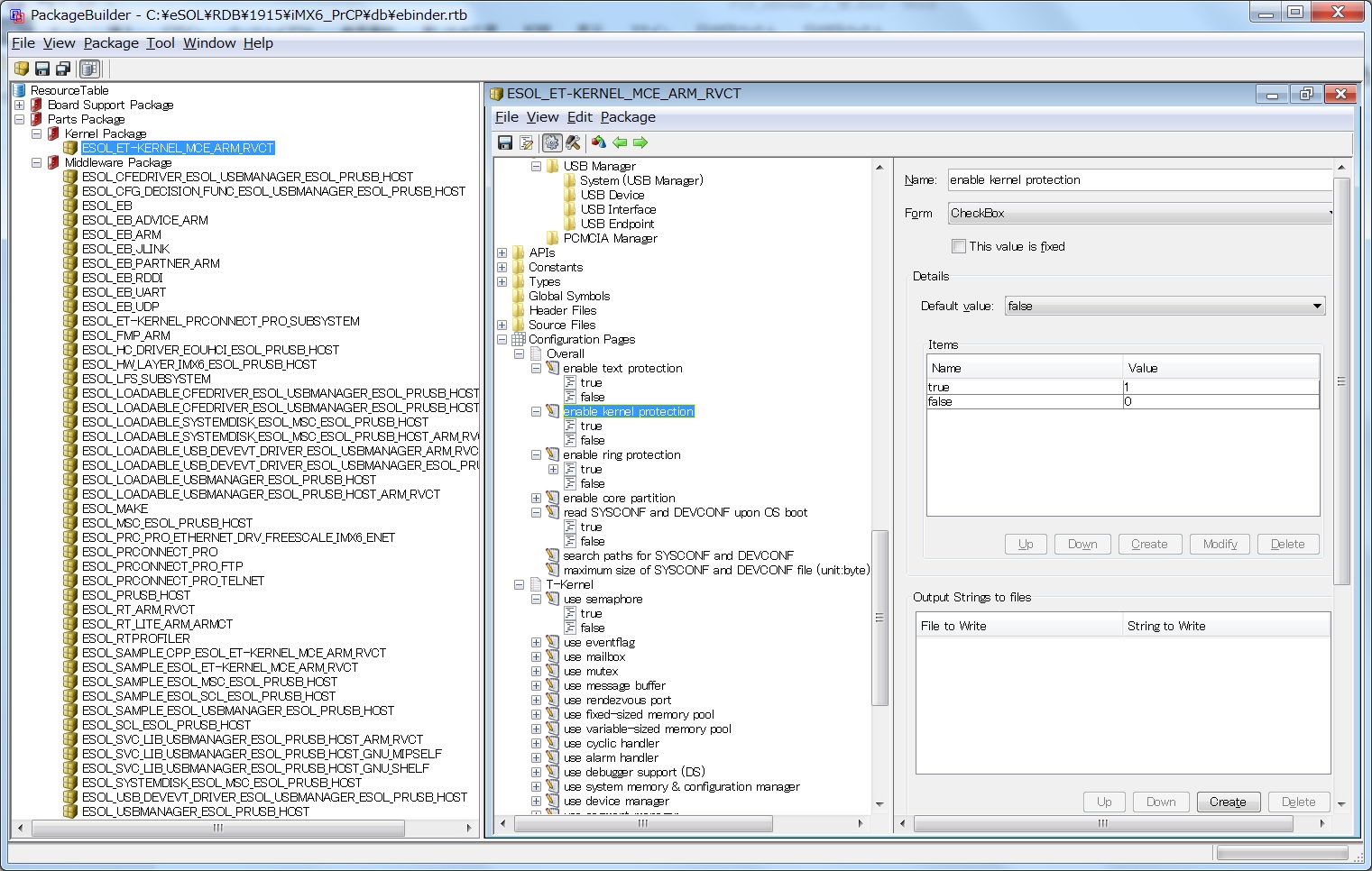Click the Modify button under Items

click(1220, 544)
